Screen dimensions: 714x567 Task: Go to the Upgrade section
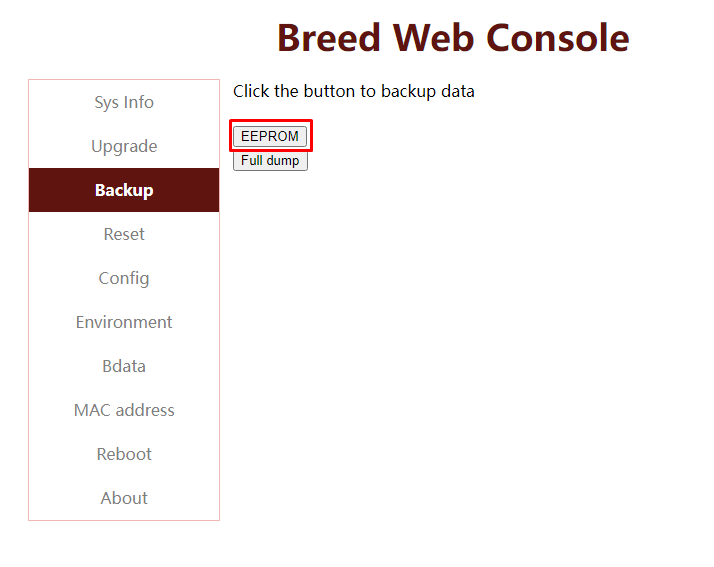124,146
